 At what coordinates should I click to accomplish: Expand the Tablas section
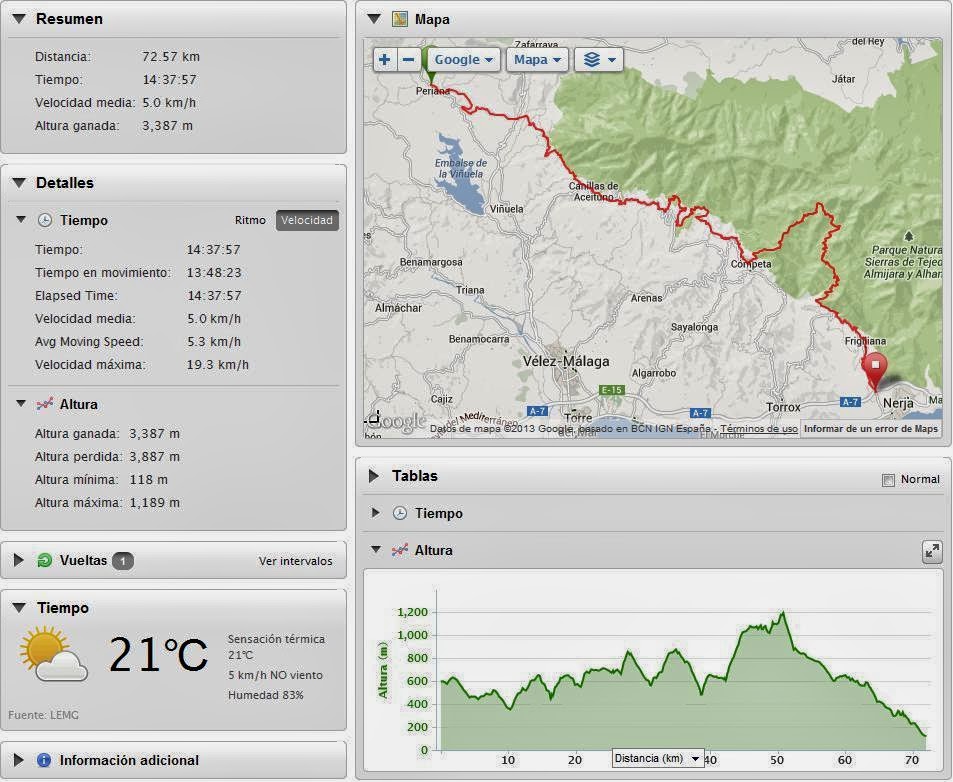[375, 476]
